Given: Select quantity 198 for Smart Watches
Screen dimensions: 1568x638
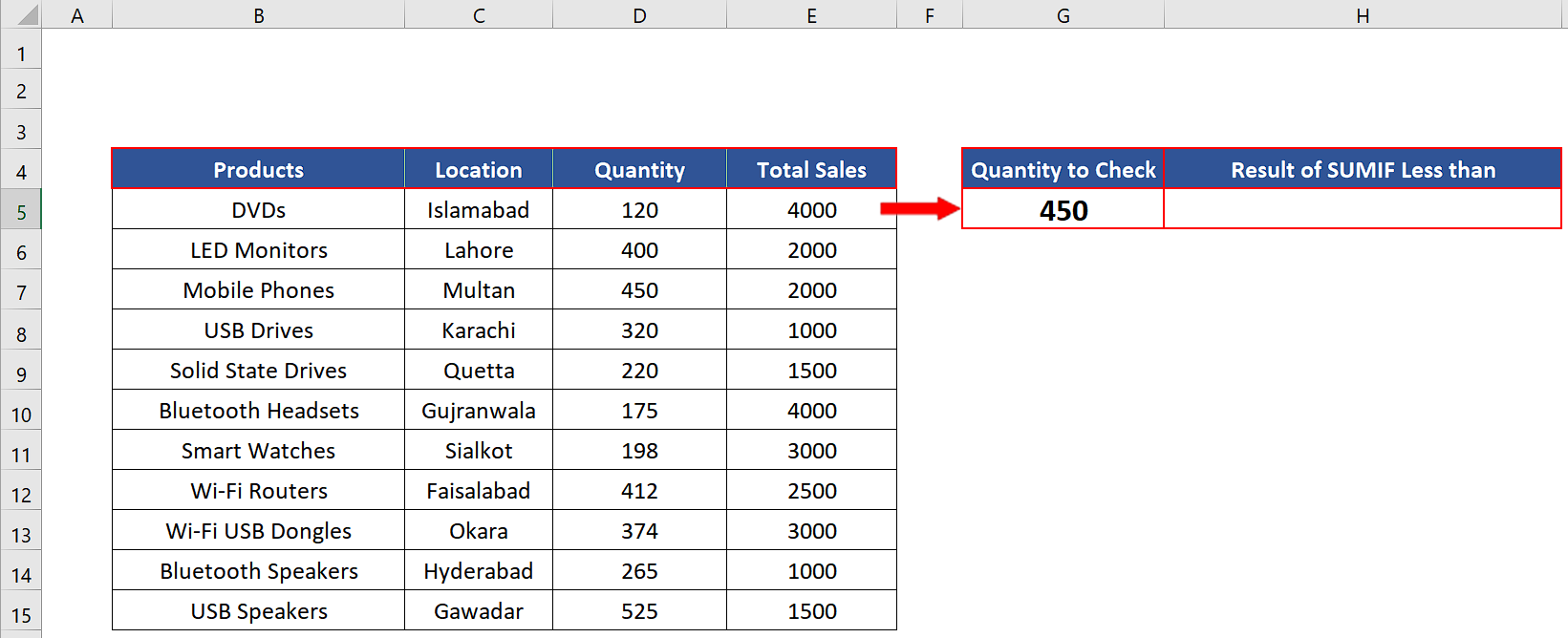Looking at the screenshot, I should point(639,450).
